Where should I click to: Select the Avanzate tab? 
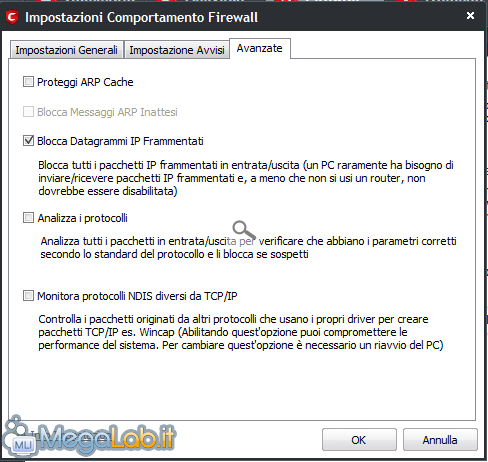pyautogui.click(x=260, y=48)
